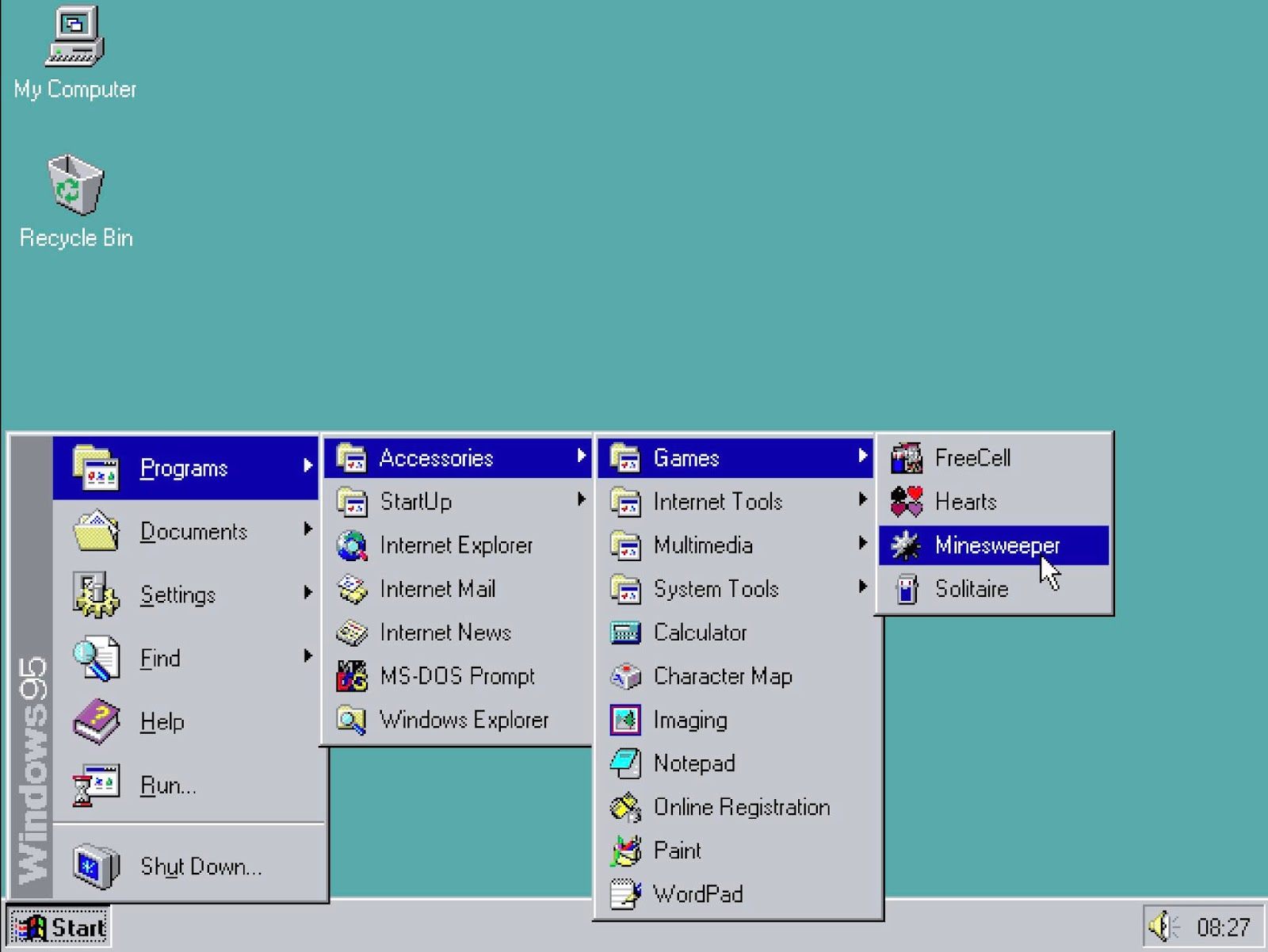Expand the Games submenu arrow
The width and height of the screenshot is (1268, 952).
[x=862, y=456]
